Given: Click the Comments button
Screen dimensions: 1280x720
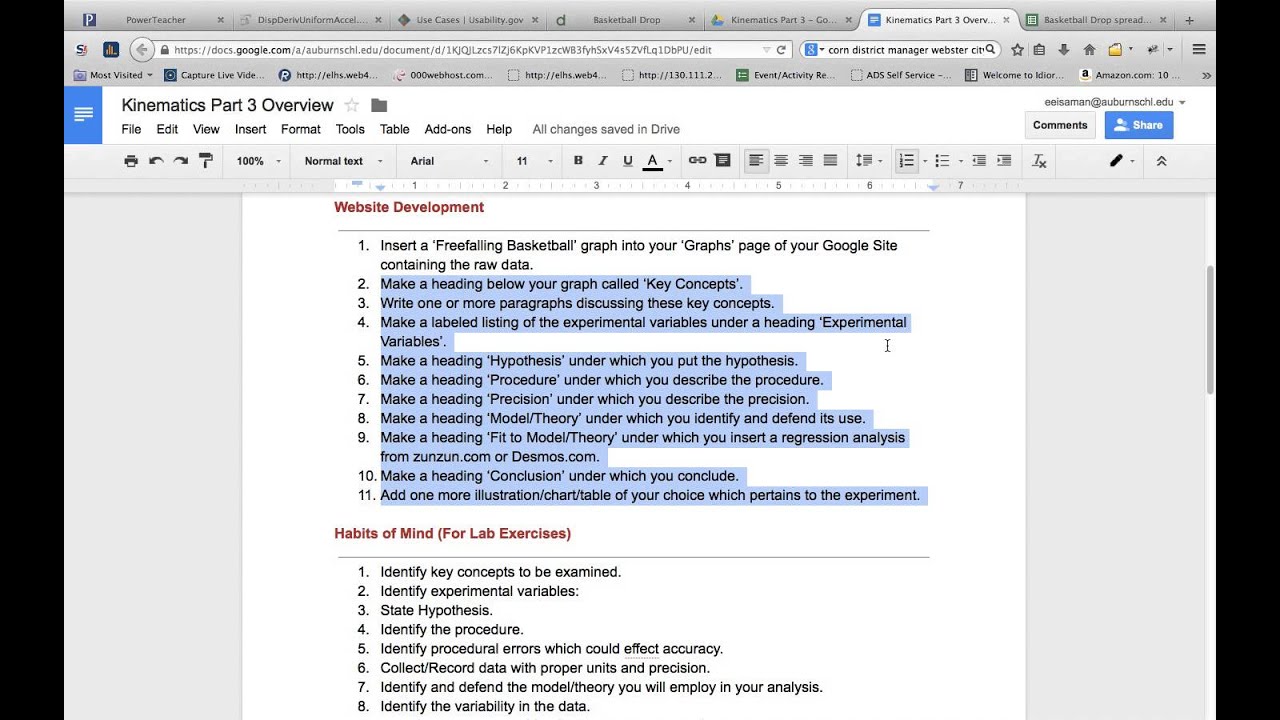Looking at the screenshot, I should [x=1060, y=125].
